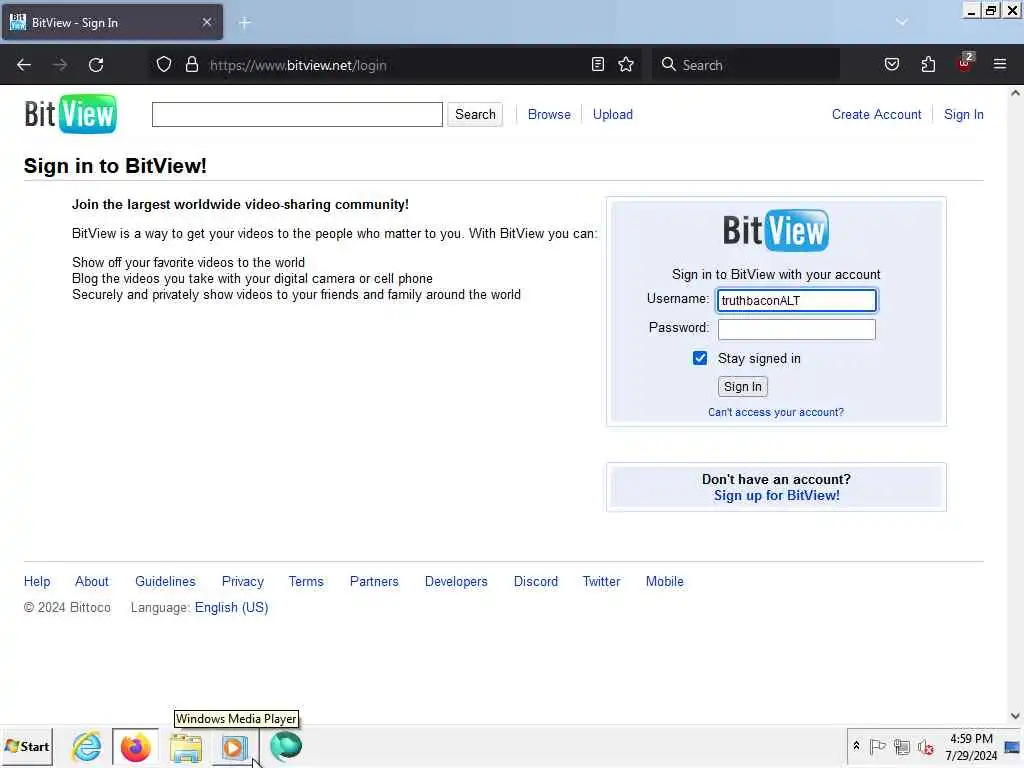The height and width of the screenshot is (768, 1024).
Task: Open the About footer link
Action: pos(92,581)
